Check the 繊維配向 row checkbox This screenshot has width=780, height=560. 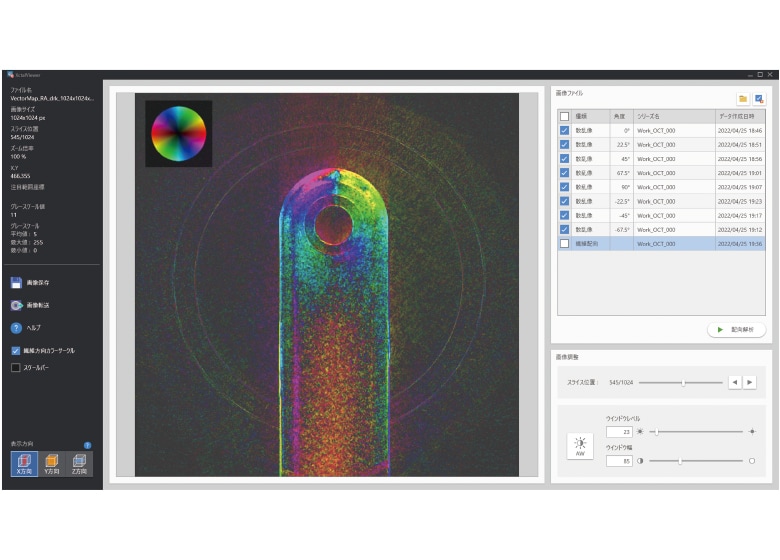(x=565, y=243)
